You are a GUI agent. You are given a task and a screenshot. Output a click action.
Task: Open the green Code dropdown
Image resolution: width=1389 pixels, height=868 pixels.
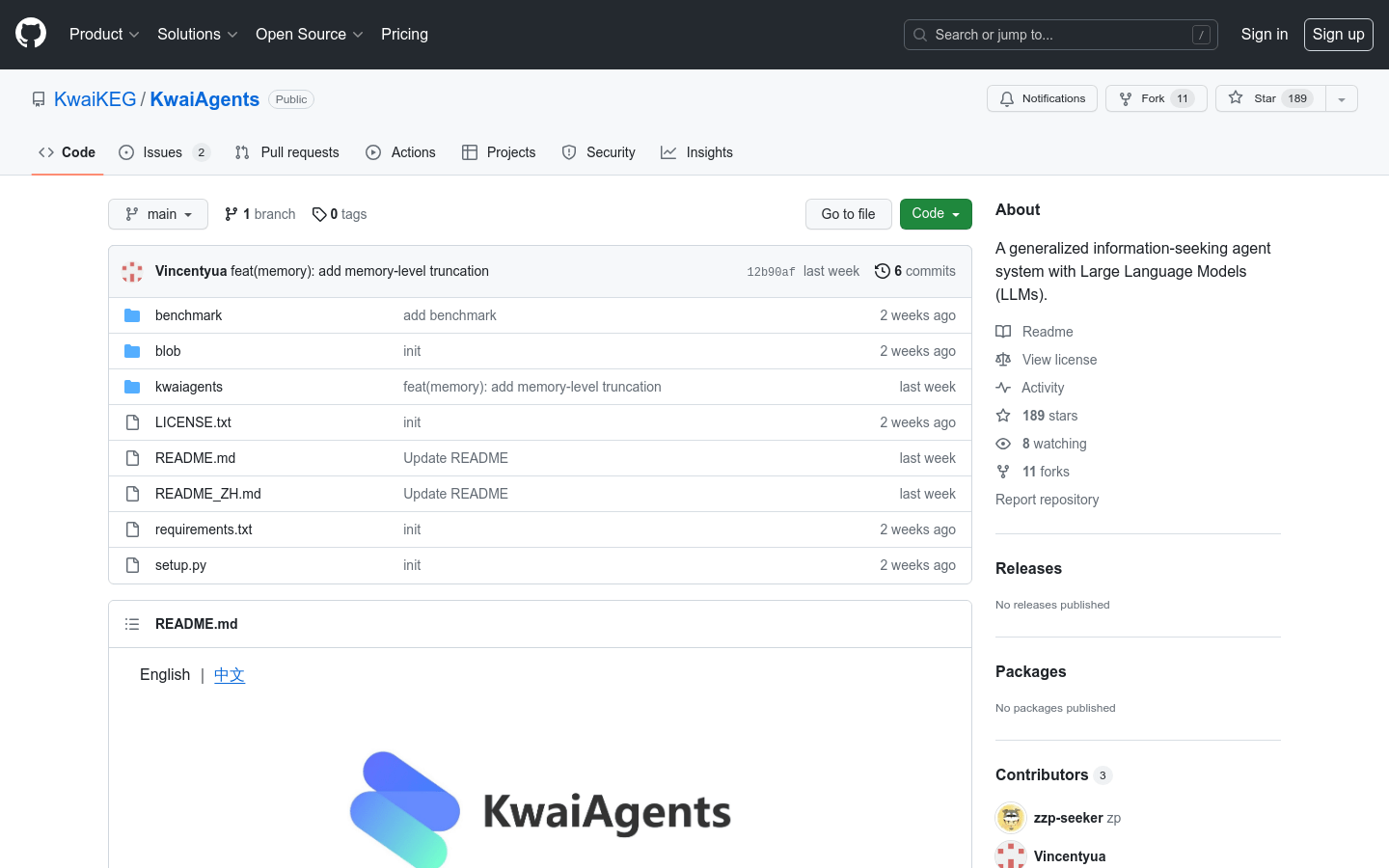click(935, 213)
